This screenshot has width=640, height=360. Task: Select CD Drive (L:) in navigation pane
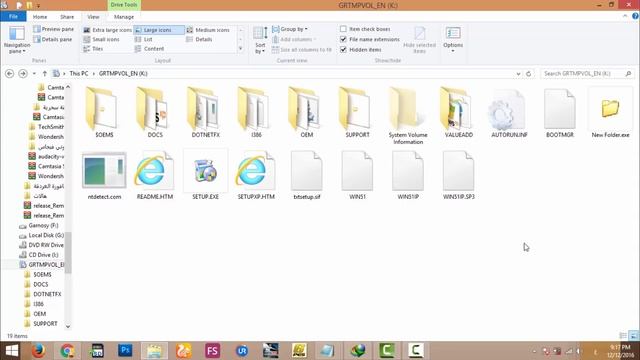pos(39,255)
